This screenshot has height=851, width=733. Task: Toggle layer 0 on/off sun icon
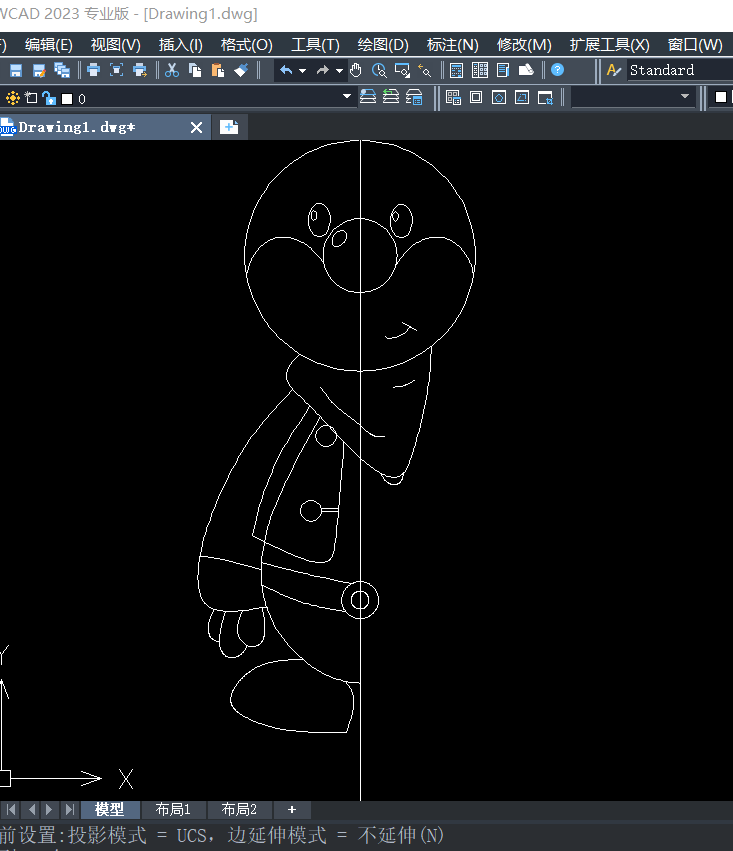pyautogui.click(x=12, y=98)
